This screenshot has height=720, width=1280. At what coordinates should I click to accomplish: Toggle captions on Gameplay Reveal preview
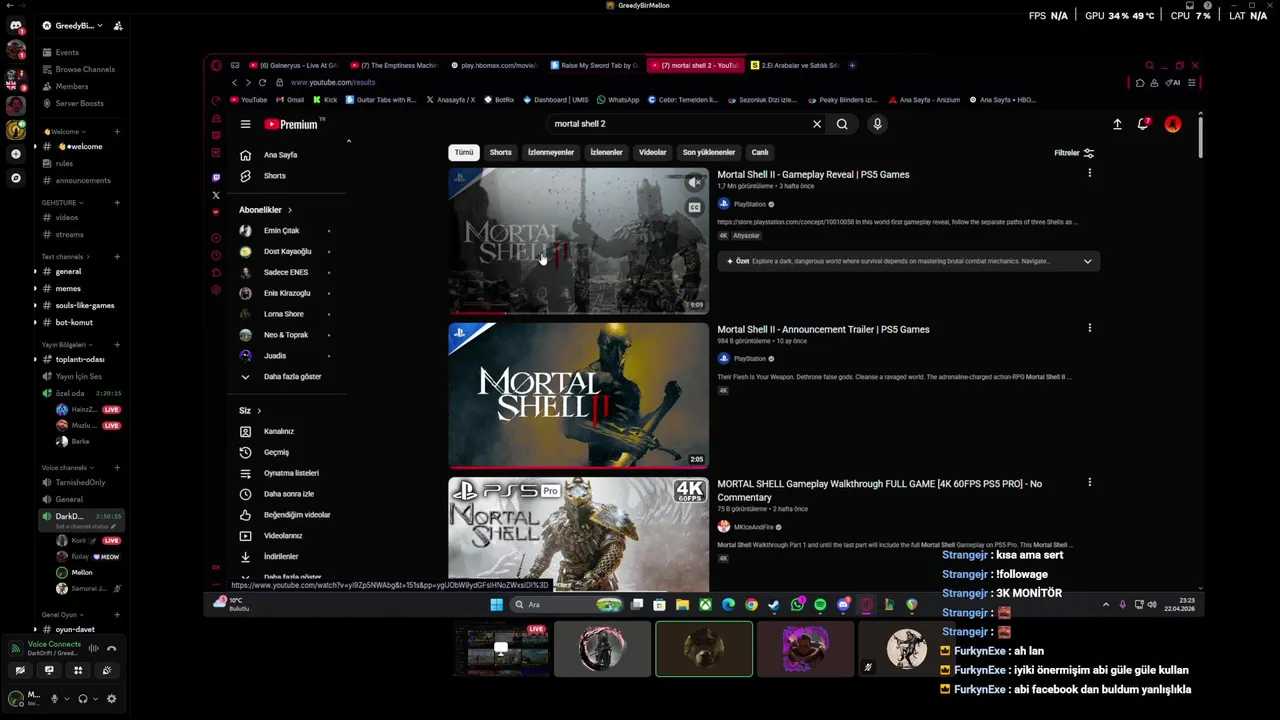(x=694, y=207)
